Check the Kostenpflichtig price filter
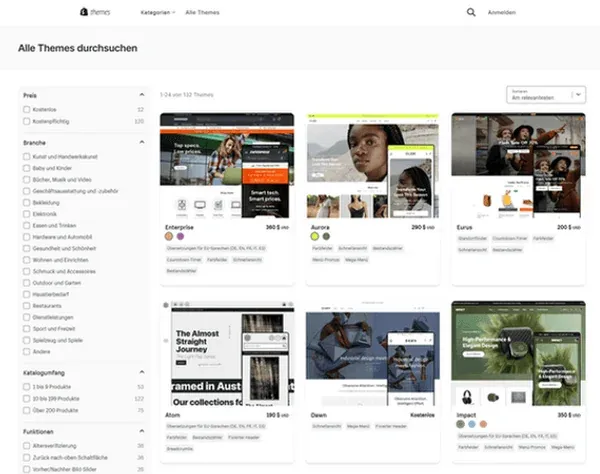 pyautogui.click(x=26, y=121)
